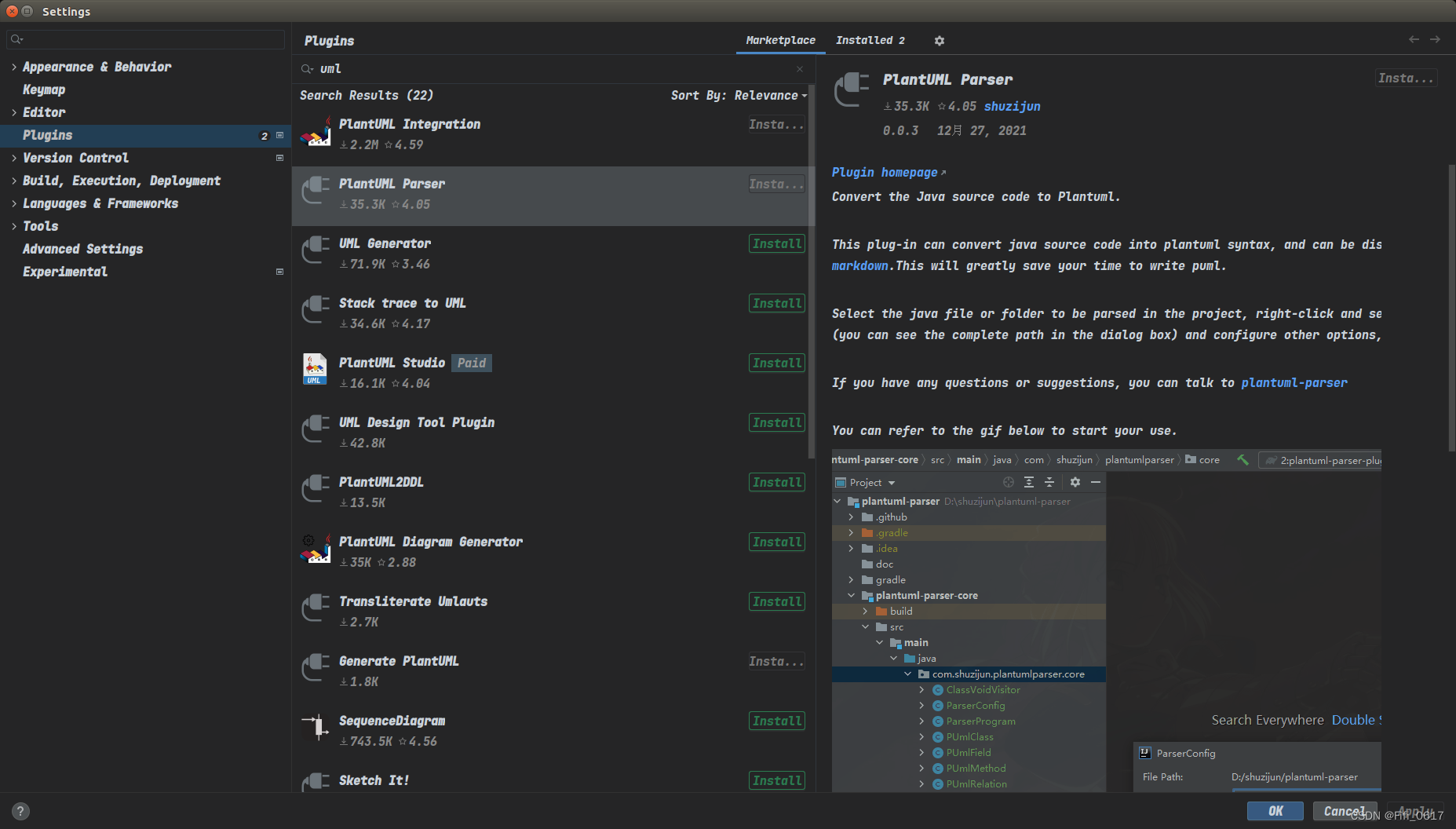The width and height of the screenshot is (1456, 829).
Task: Open Advanced Settings page
Action: tap(82, 250)
